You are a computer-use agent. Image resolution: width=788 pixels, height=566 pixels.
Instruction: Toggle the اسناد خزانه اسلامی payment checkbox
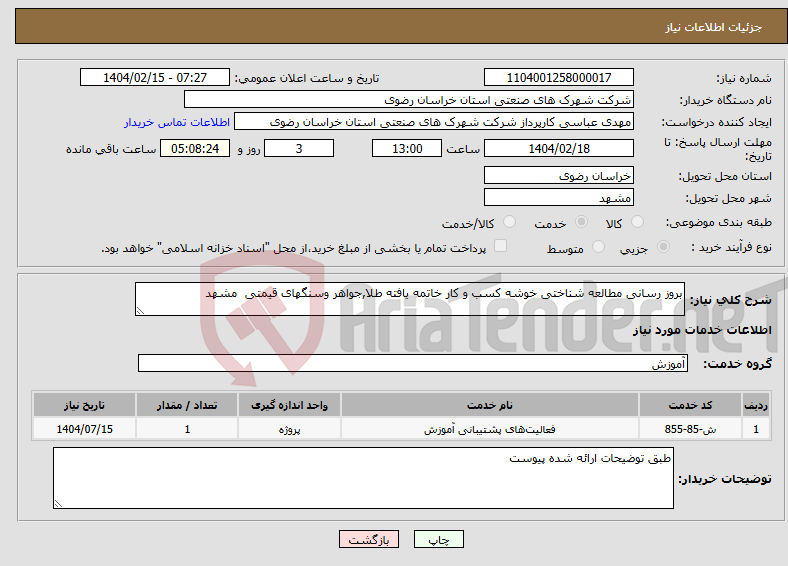[501, 246]
